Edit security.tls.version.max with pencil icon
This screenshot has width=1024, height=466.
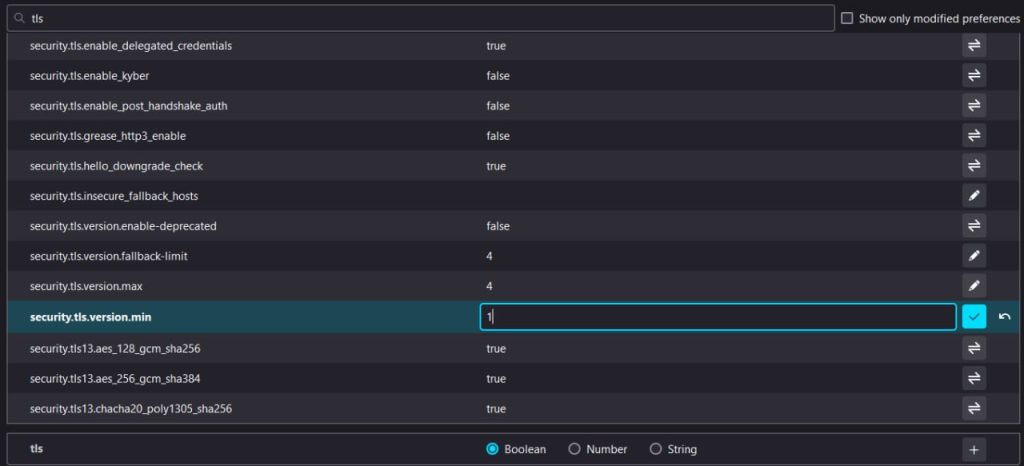point(973,286)
